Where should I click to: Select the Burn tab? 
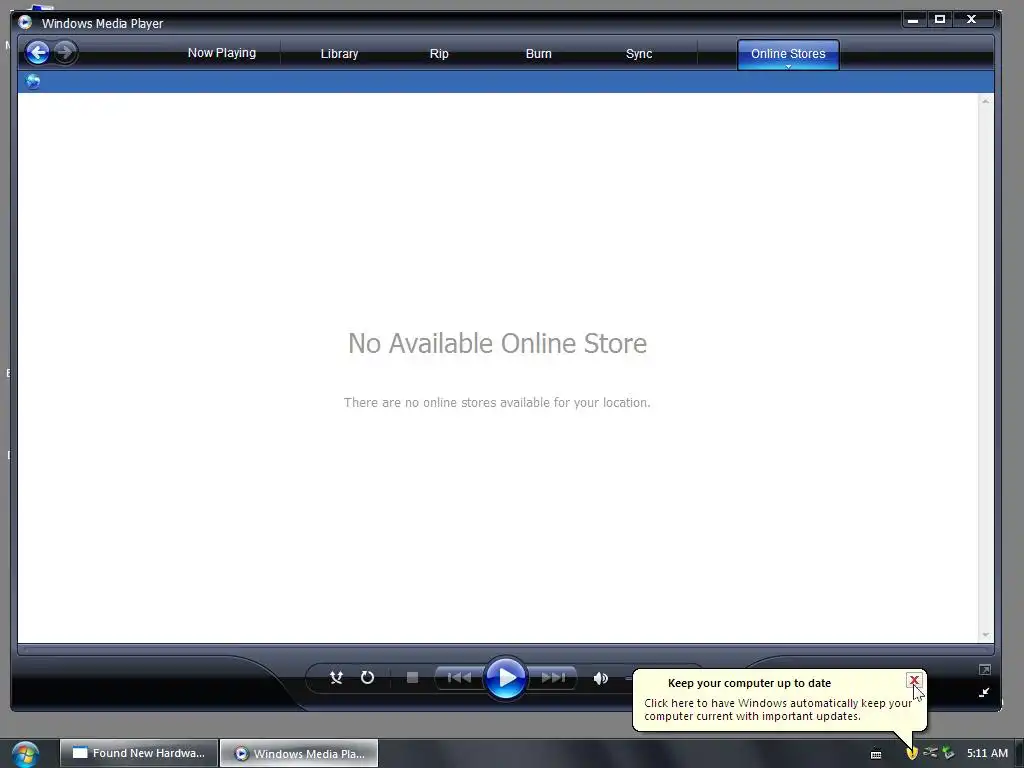click(x=539, y=54)
